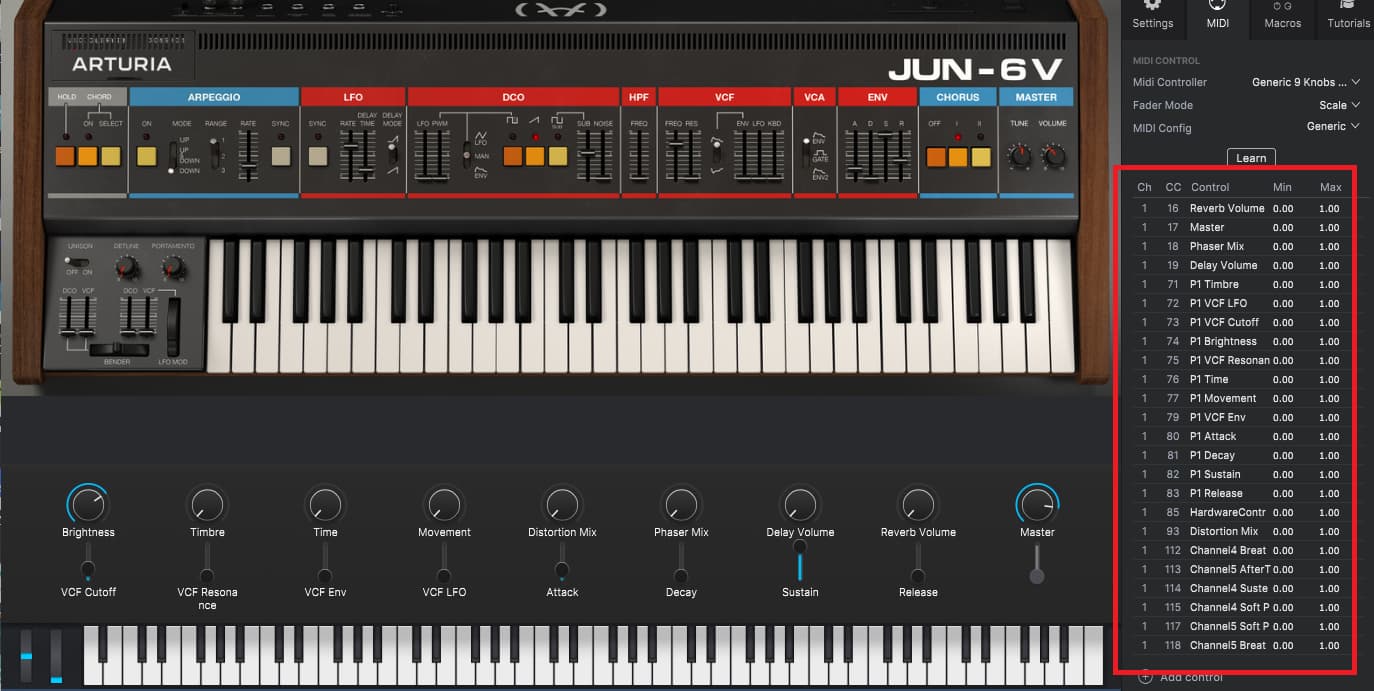This screenshot has width=1374, height=691.
Task: Click the PORTAMENTO knob
Action: click(173, 267)
